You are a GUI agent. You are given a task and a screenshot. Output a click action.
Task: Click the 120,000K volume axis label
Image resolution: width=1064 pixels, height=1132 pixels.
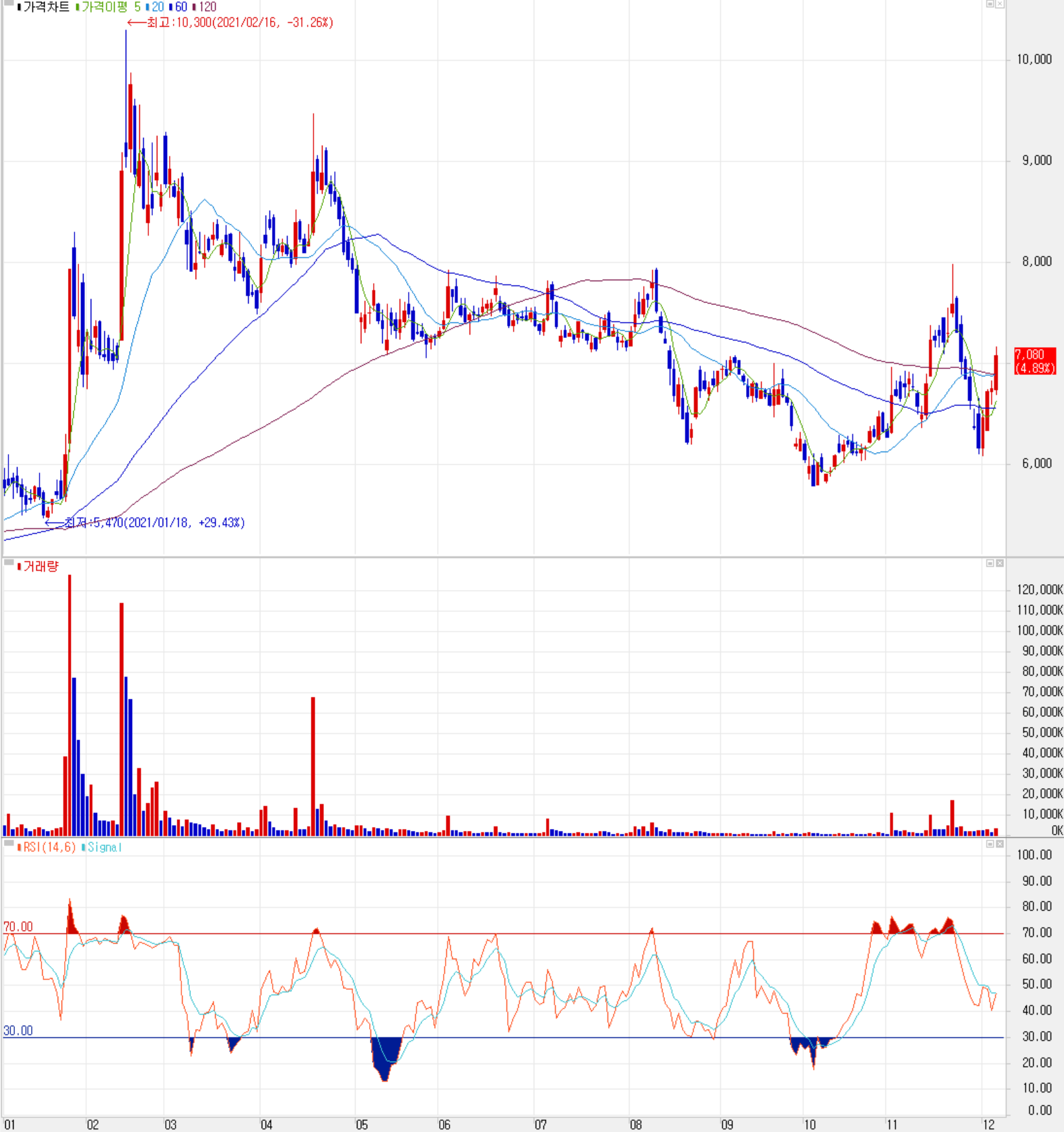click(x=1039, y=589)
